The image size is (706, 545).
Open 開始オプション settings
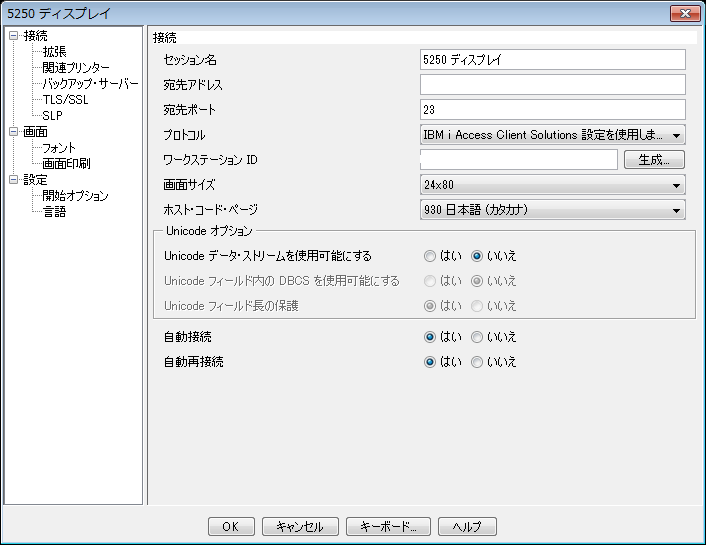pyautogui.click(x=75, y=196)
